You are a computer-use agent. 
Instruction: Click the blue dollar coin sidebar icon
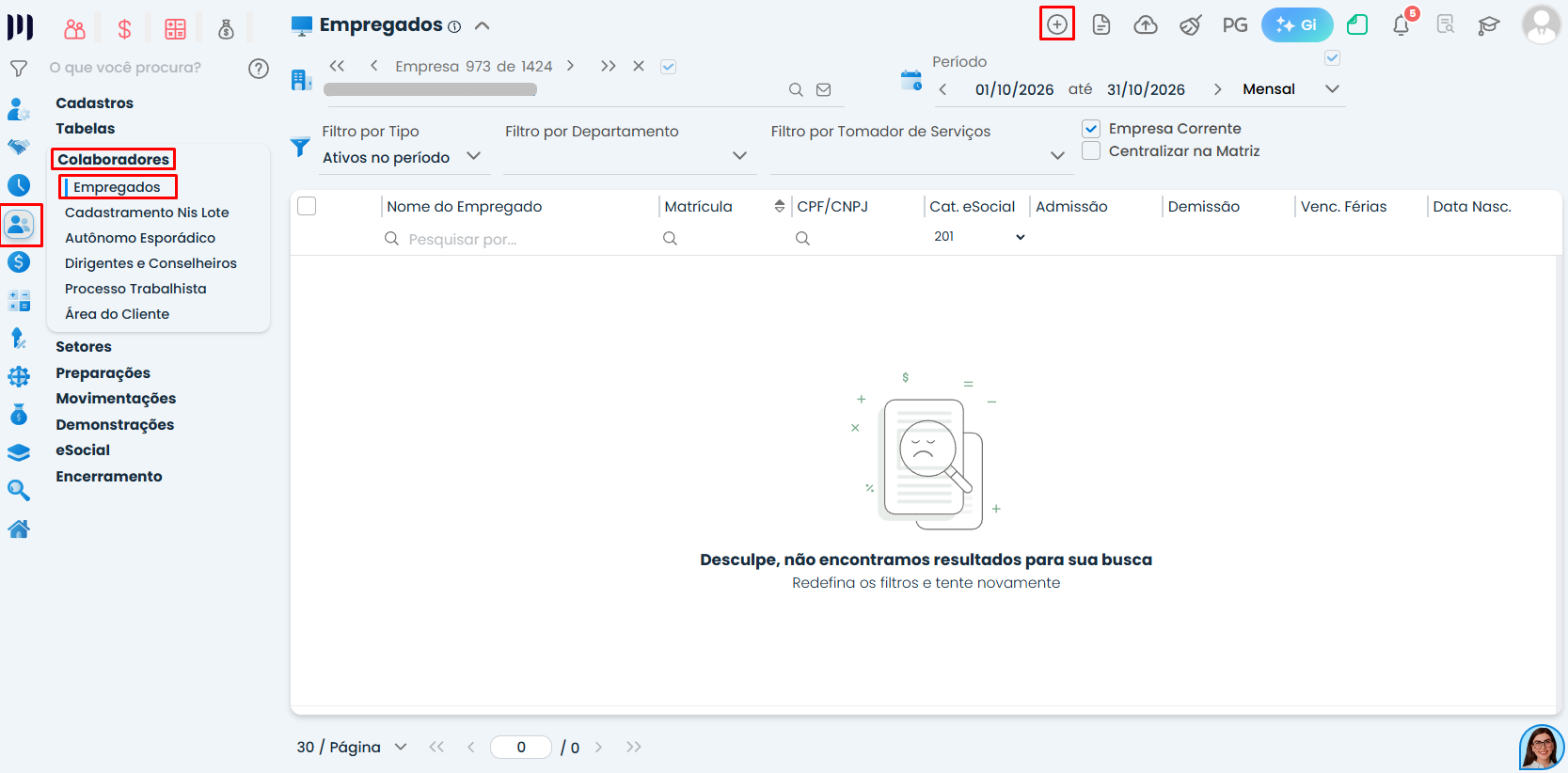point(19,261)
